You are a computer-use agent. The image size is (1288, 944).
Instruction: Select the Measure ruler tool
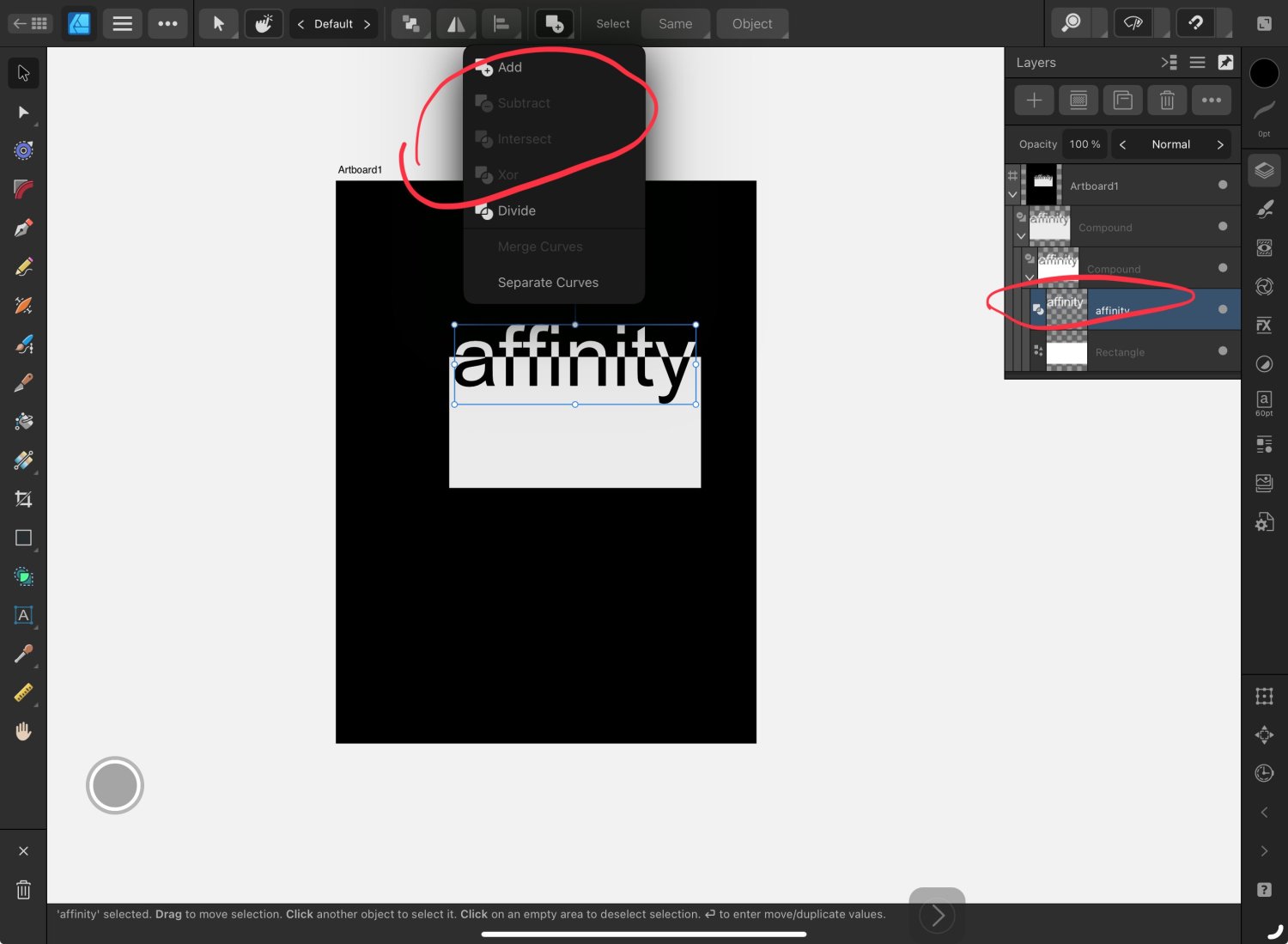(23, 692)
